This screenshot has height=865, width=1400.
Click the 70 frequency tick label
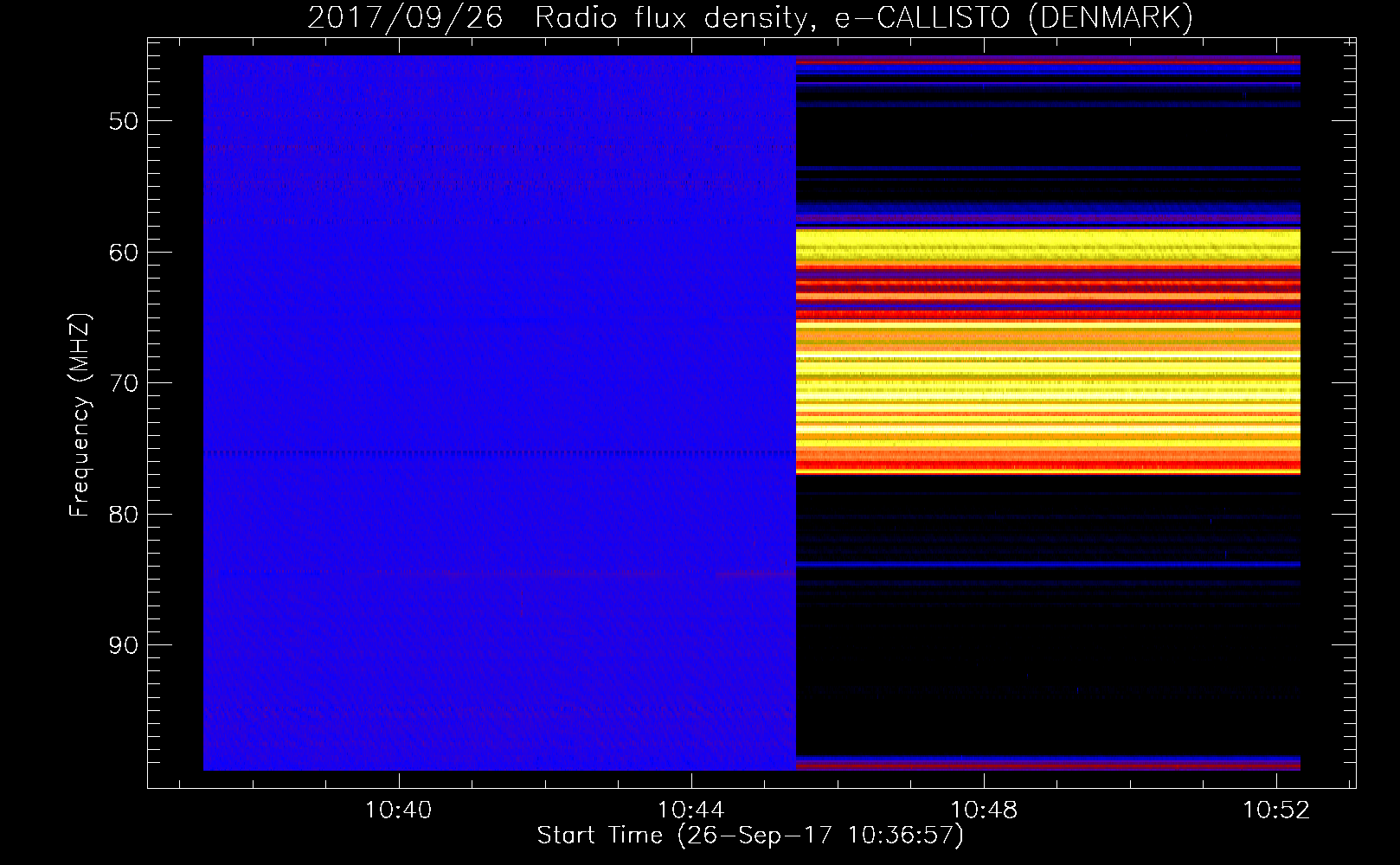point(124,383)
